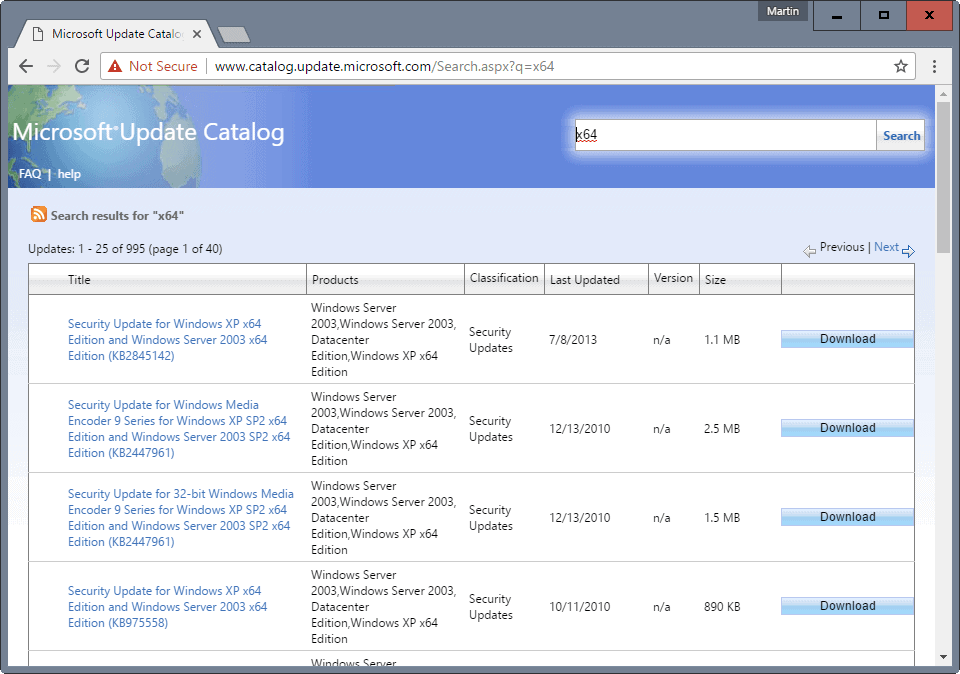The height and width of the screenshot is (674, 960).
Task: Open Security Update KB2845142 link
Action: pos(168,340)
